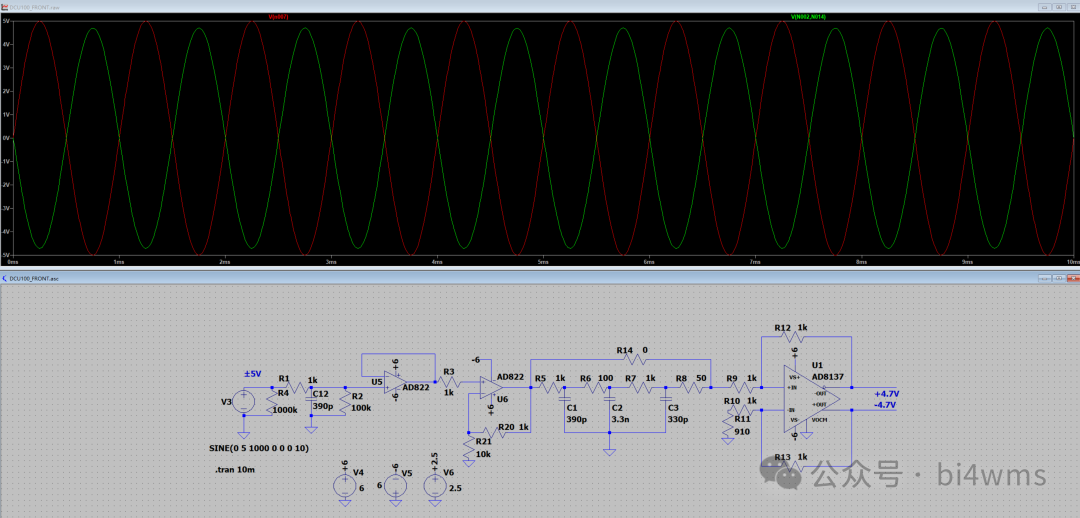This screenshot has height=518, width=1080.
Task: Click the V3 sine voltage source symbol
Action: click(x=243, y=402)
